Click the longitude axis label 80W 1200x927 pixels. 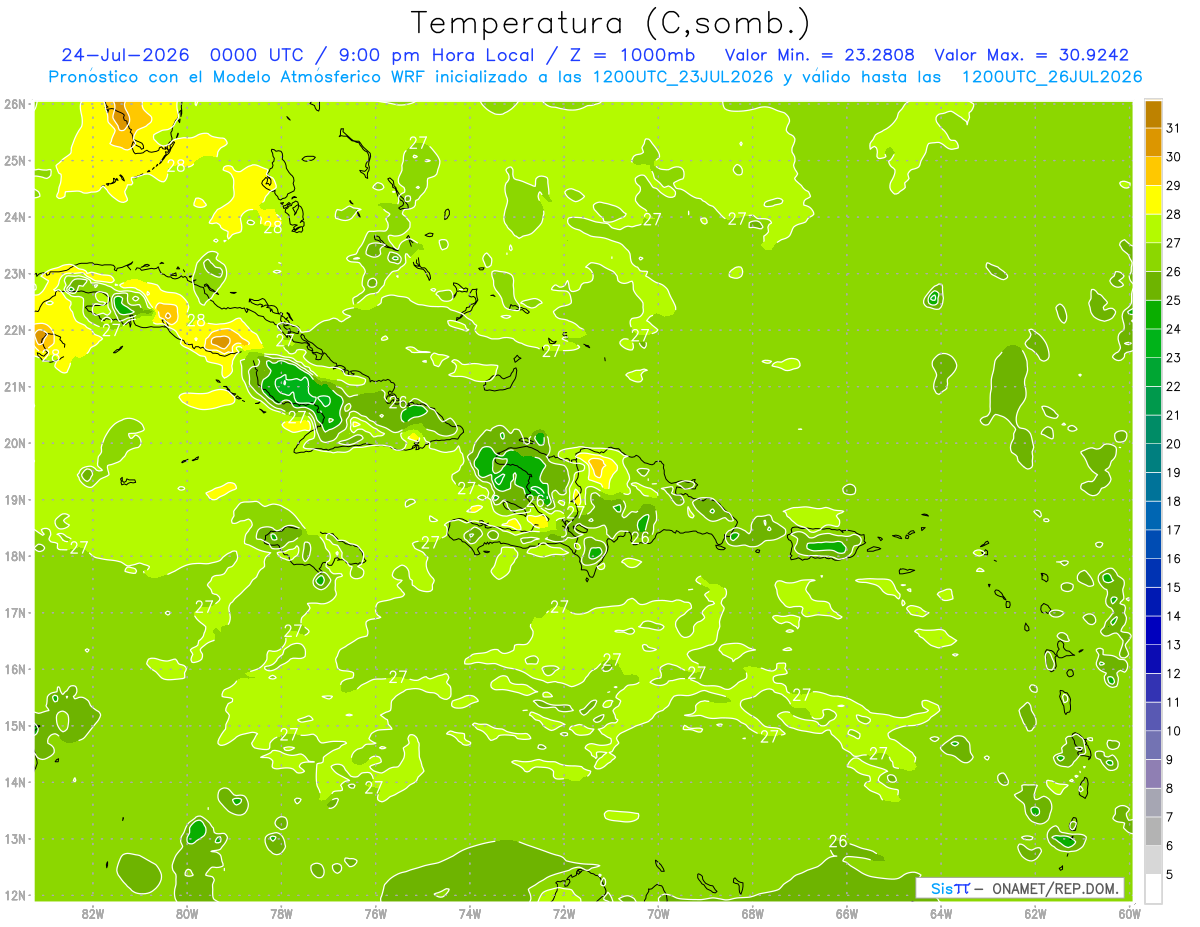click(187, 913)
